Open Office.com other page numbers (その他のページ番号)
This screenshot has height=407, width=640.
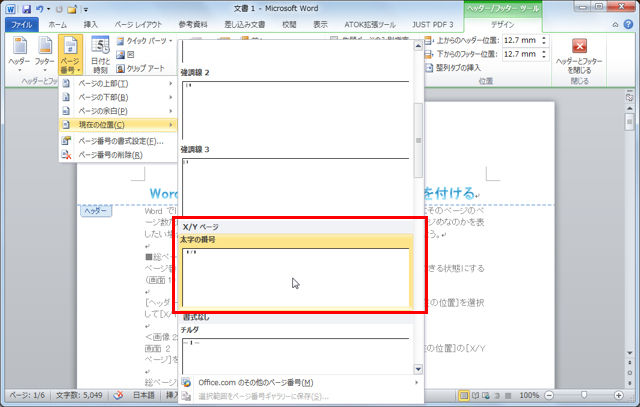[300, 383]
